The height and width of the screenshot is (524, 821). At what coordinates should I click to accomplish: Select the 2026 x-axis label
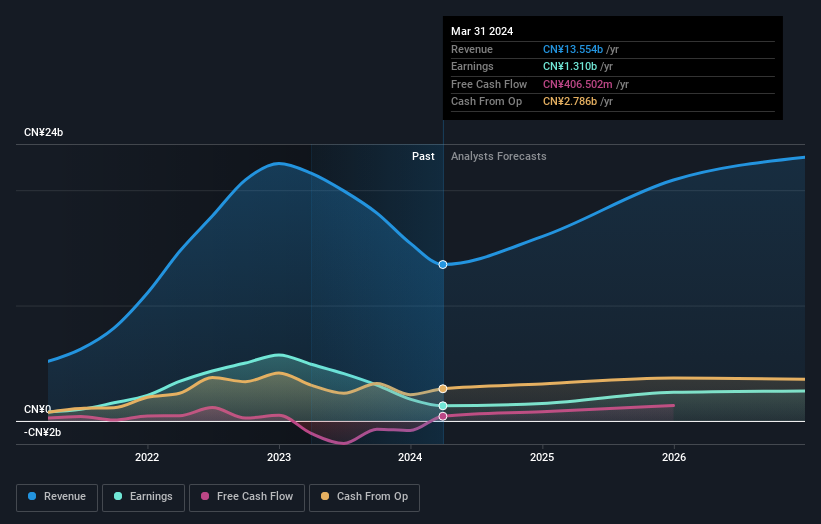click(674, 457)
